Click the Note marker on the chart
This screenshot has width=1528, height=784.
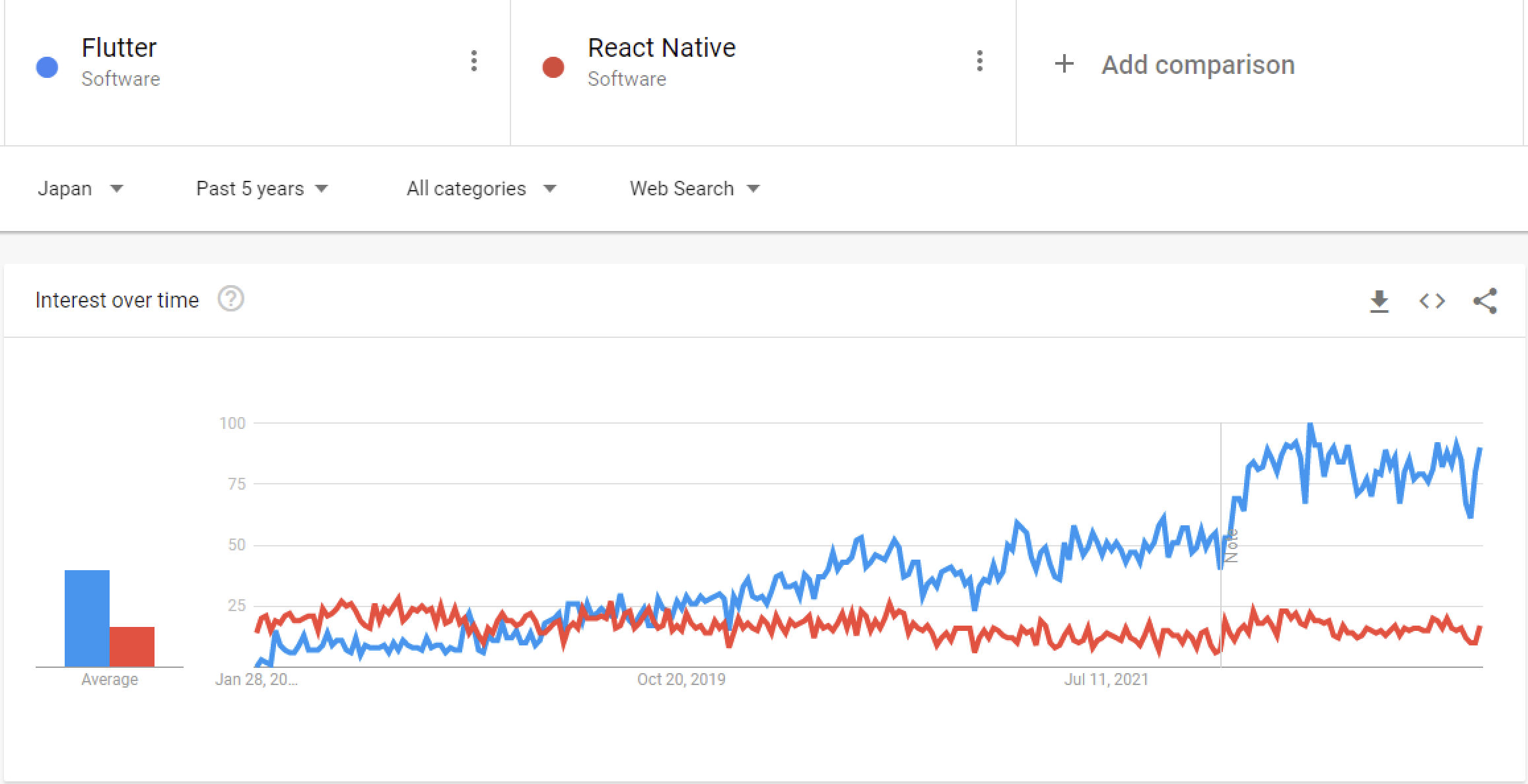point(1231,546)
